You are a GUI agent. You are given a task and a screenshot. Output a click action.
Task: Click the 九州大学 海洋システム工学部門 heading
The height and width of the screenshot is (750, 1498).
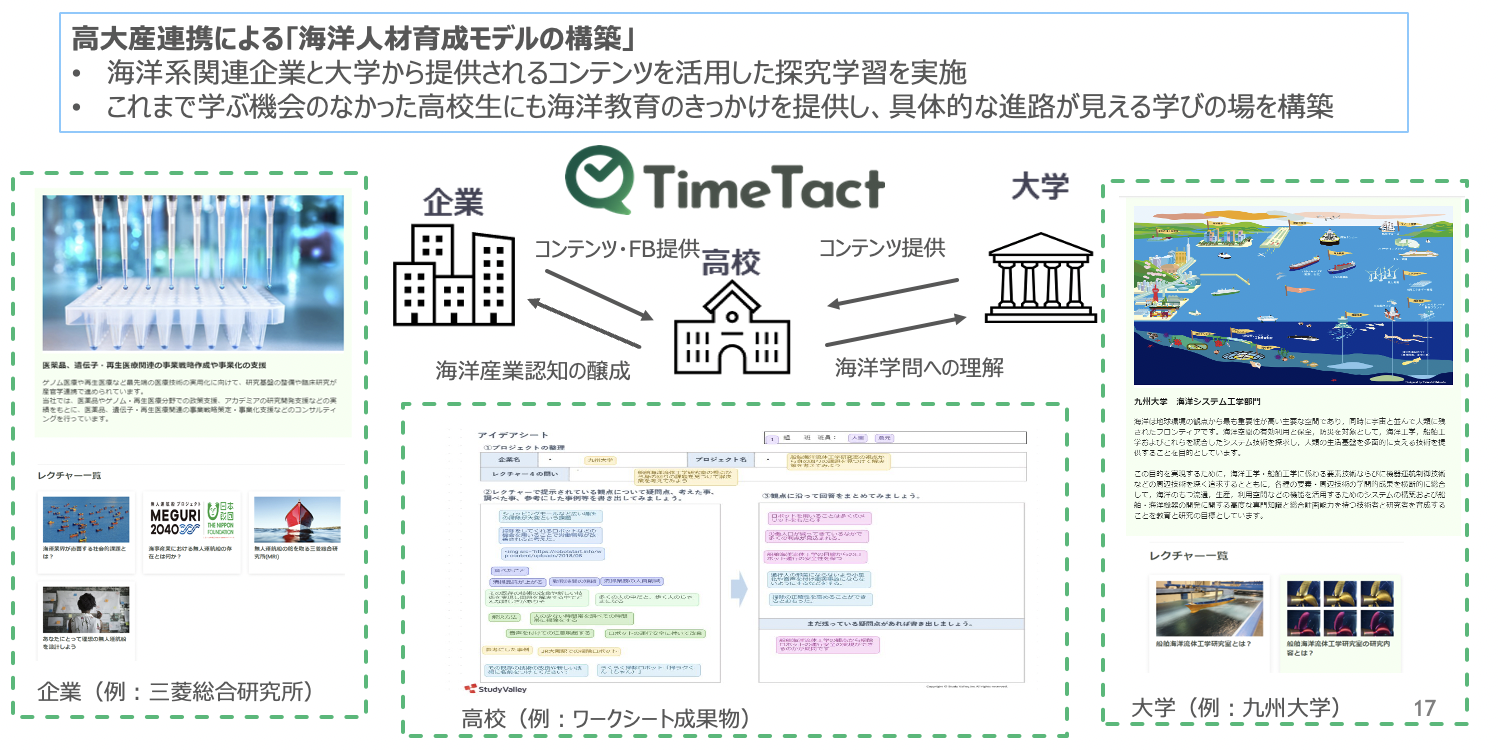click(1198, 400)
